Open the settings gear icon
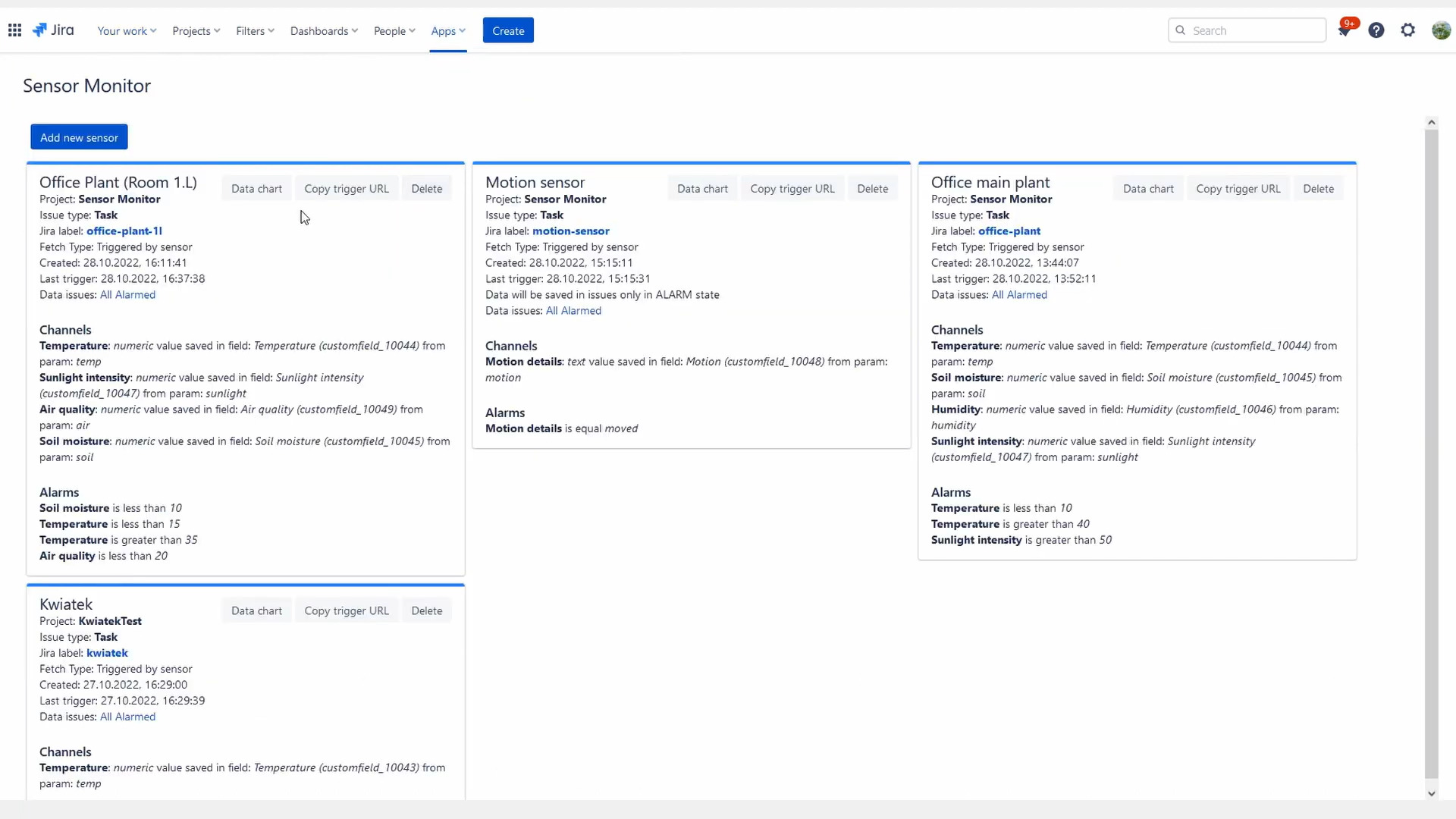 tap(1408, 30)
